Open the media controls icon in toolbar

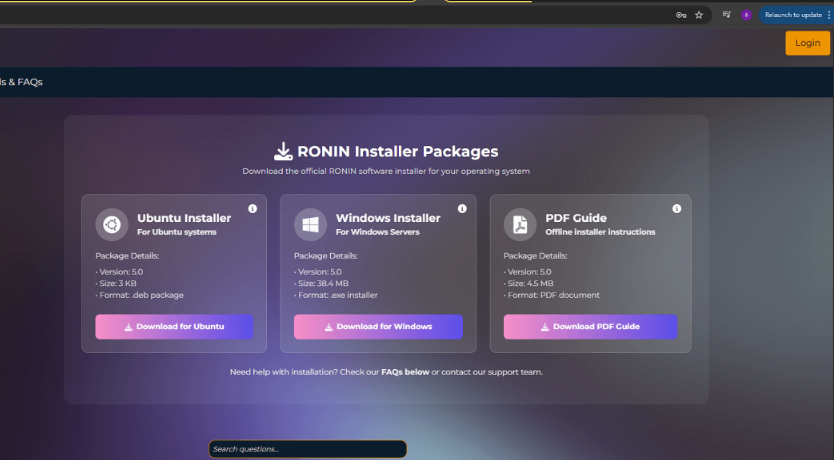[727, 15]
